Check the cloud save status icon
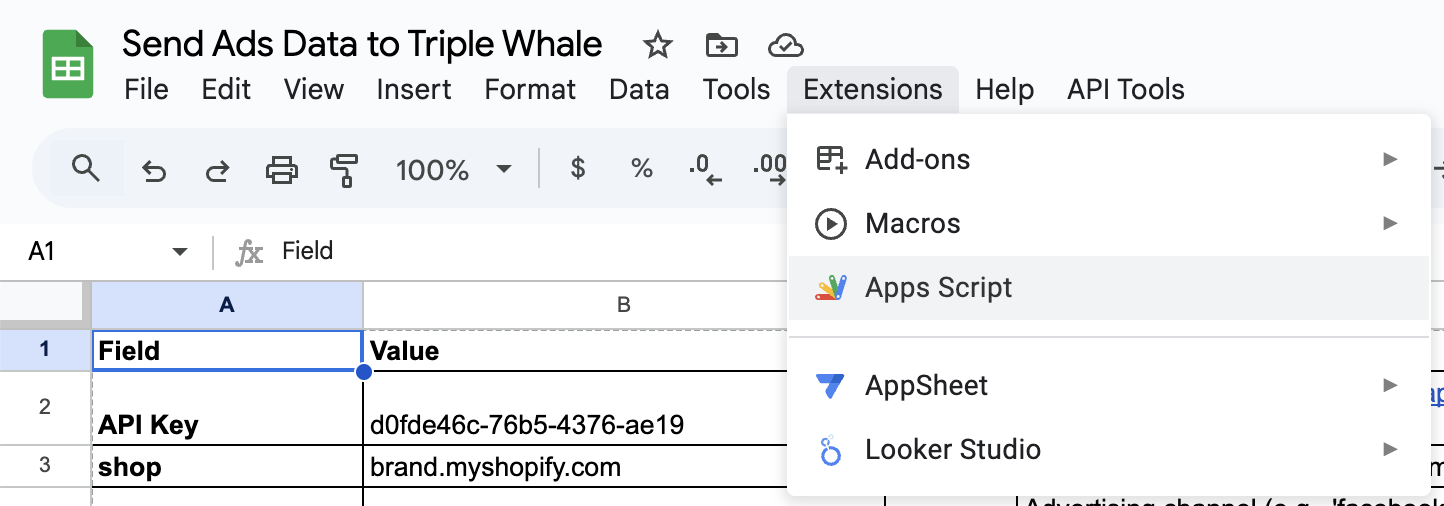This screenshot has height=506, width=1444. pyautogui.click(x=786, y=45)
